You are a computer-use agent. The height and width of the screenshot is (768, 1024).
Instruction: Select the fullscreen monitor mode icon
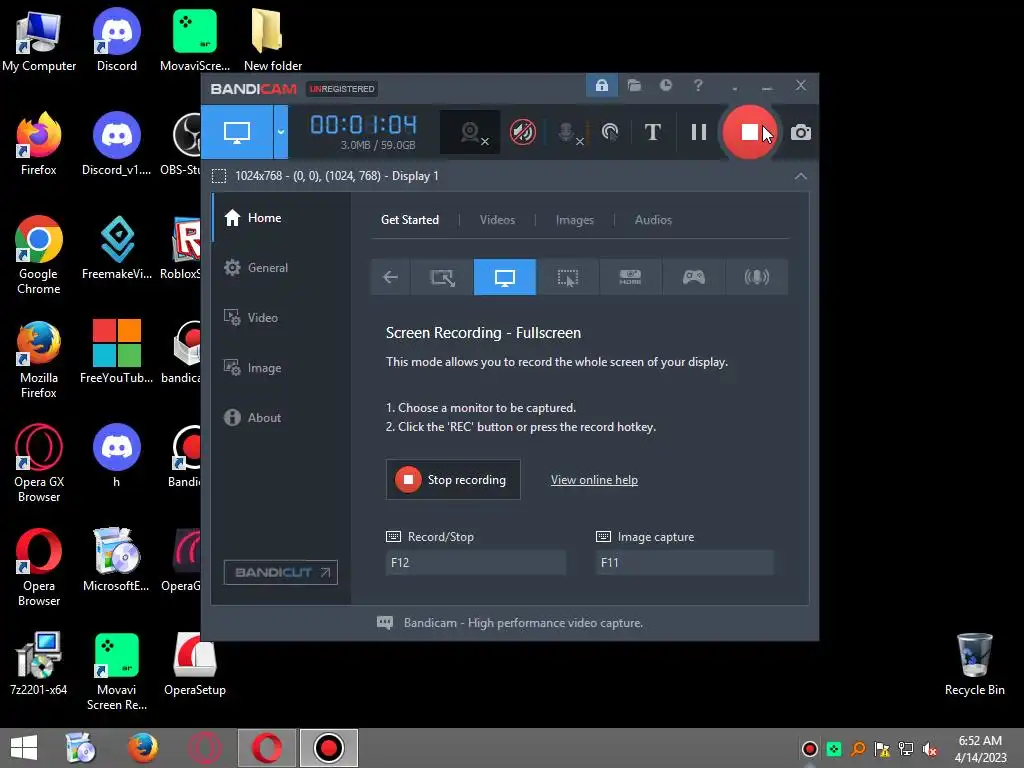505,277
